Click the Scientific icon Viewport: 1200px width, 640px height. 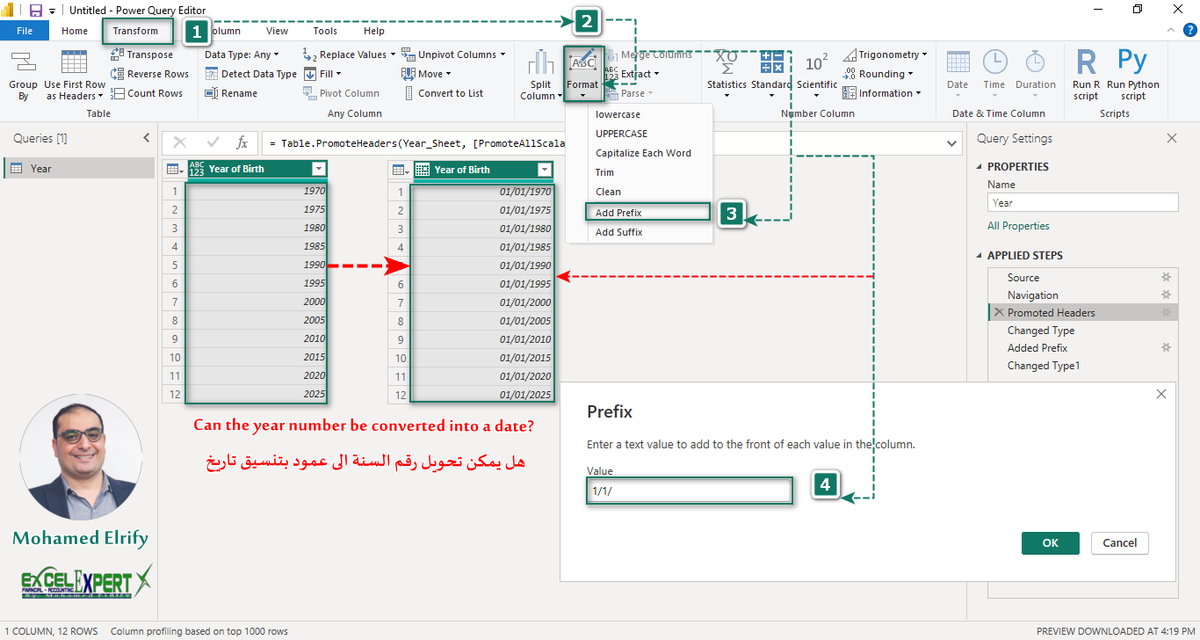click(816, 63)
